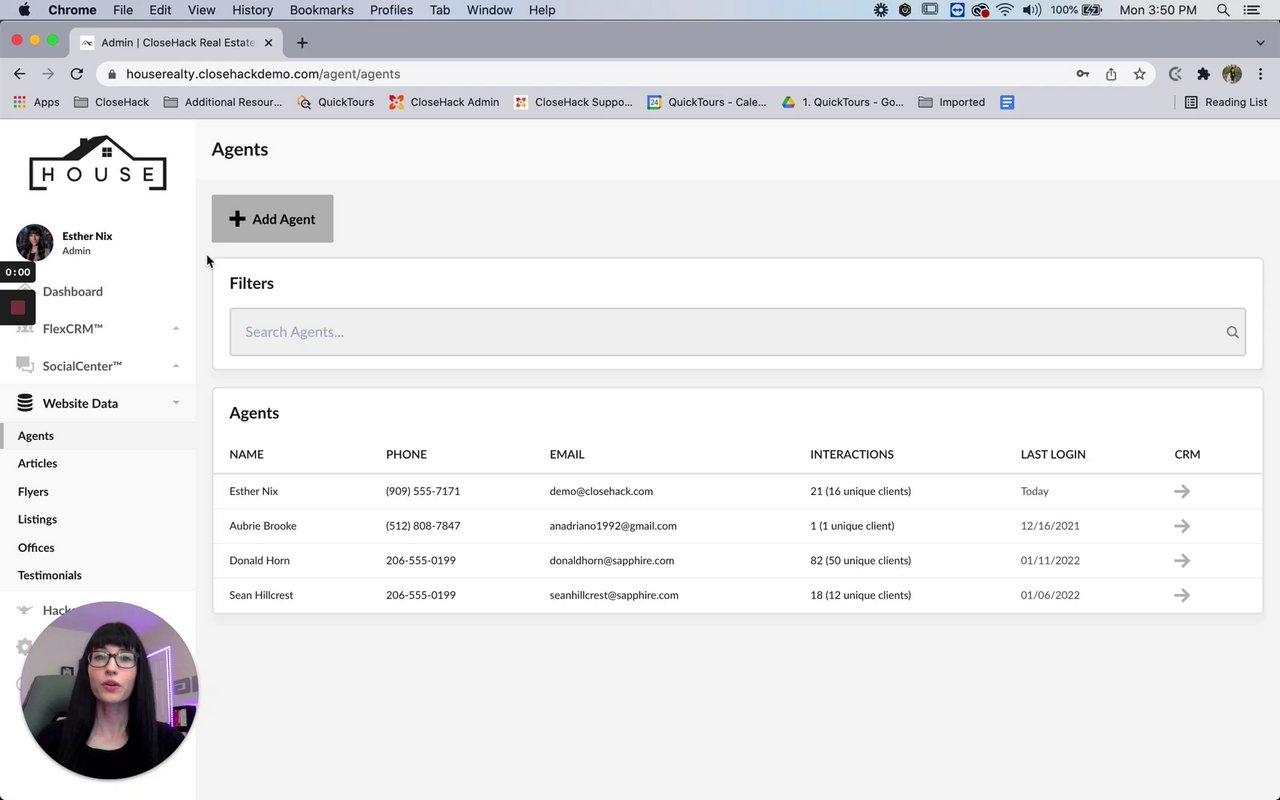Open the tab search dropdown
This screenshot has height=800, width=1280.
point(1260,42)
